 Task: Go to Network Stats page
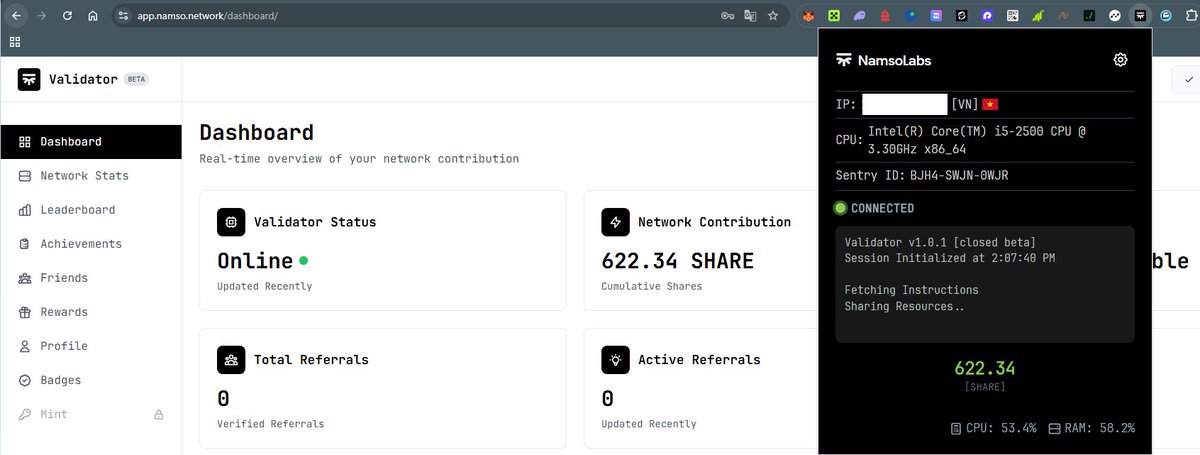91,176
